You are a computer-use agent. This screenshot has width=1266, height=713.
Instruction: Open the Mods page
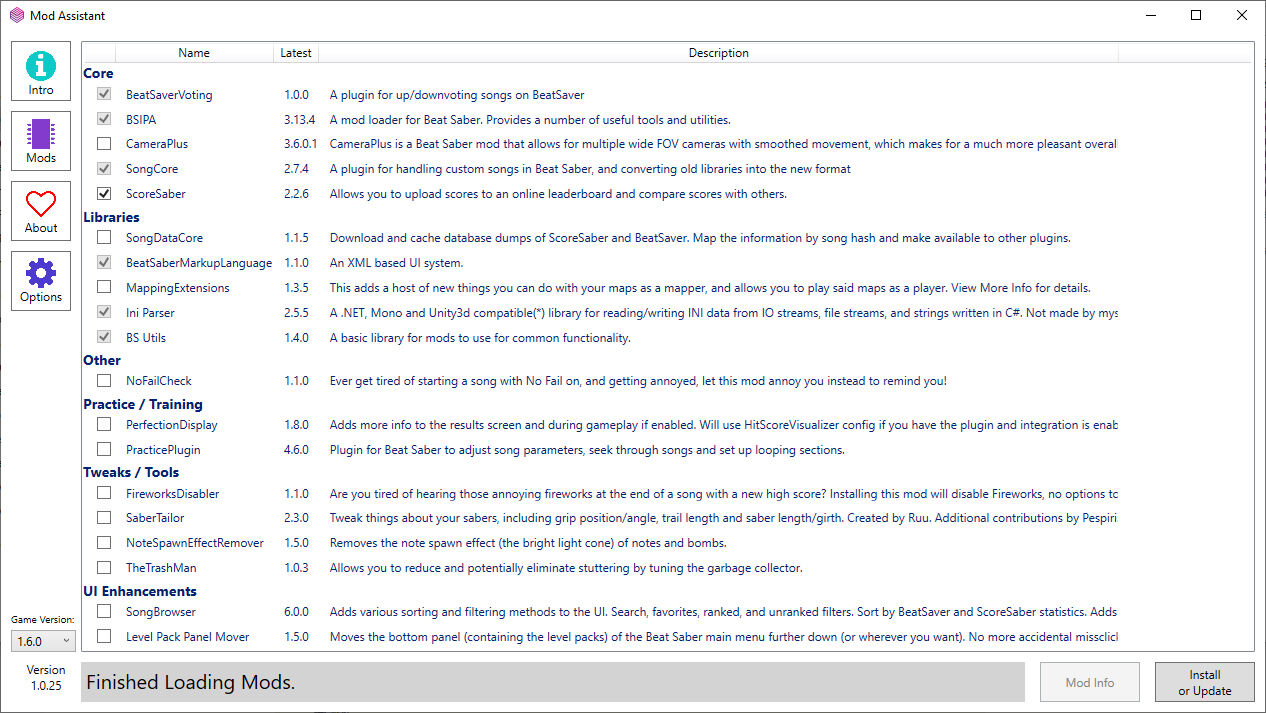point(41,141)
